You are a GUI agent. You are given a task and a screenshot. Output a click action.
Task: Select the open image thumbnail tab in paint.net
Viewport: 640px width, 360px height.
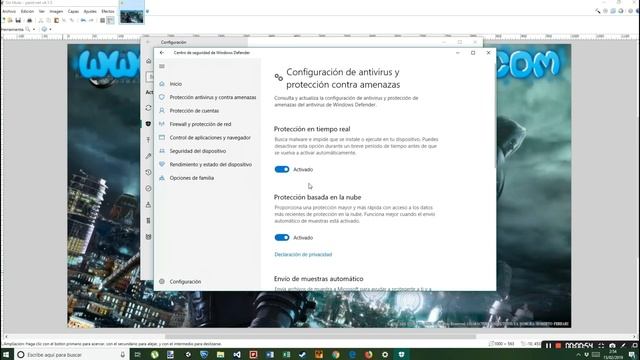tap(132, 14)
